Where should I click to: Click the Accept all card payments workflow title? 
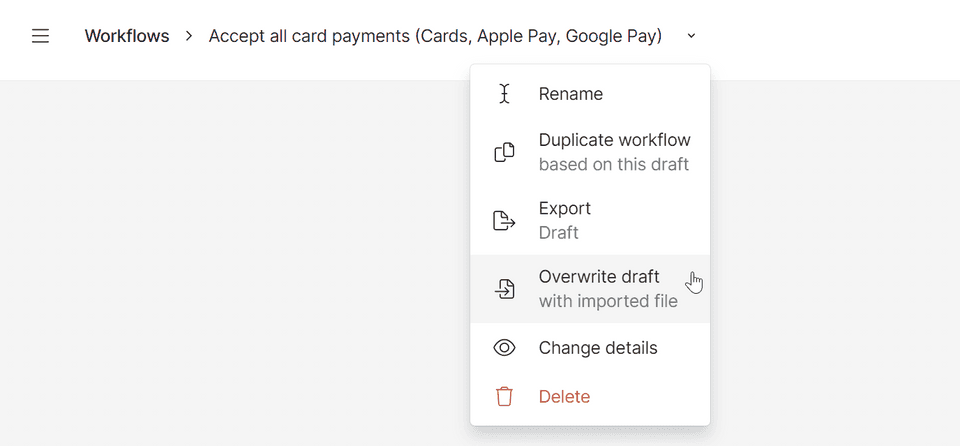[x=435, y=36]
